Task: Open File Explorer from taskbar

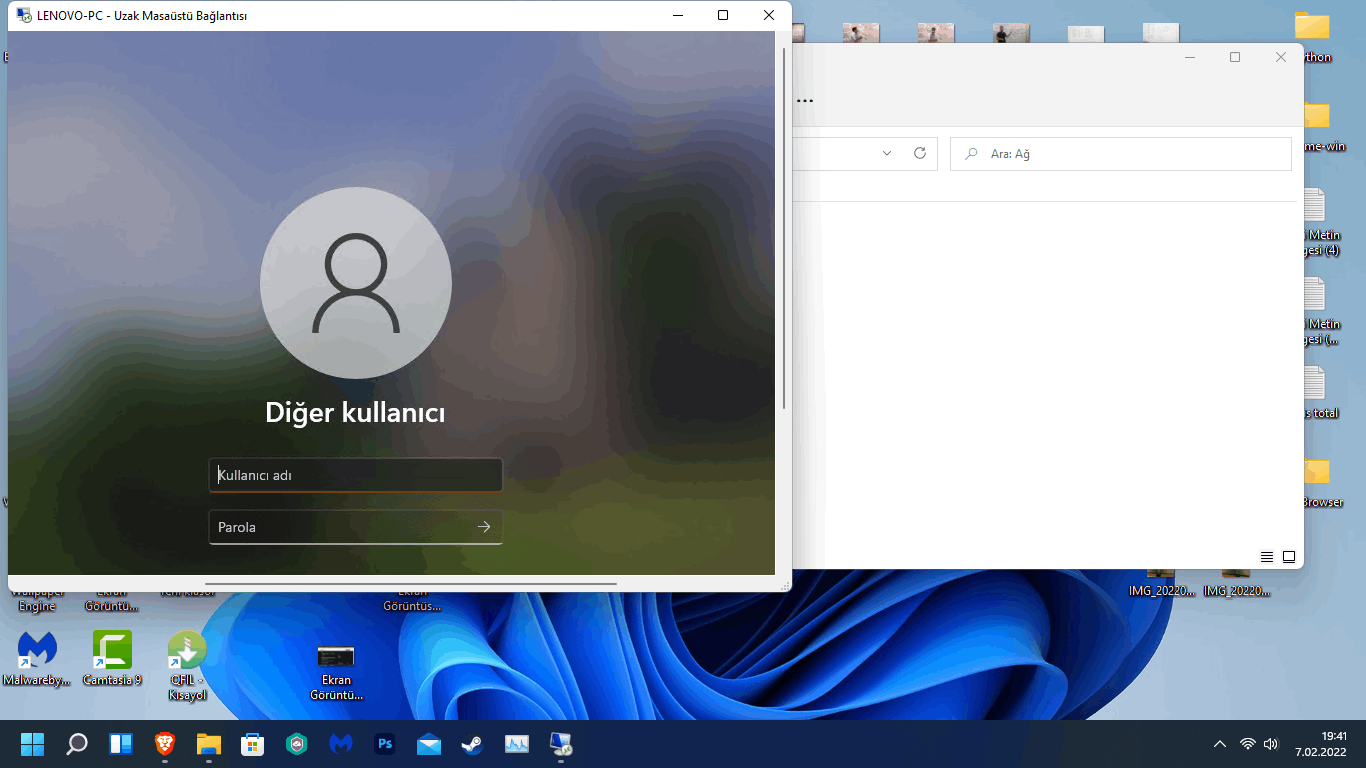Action: 208,744
